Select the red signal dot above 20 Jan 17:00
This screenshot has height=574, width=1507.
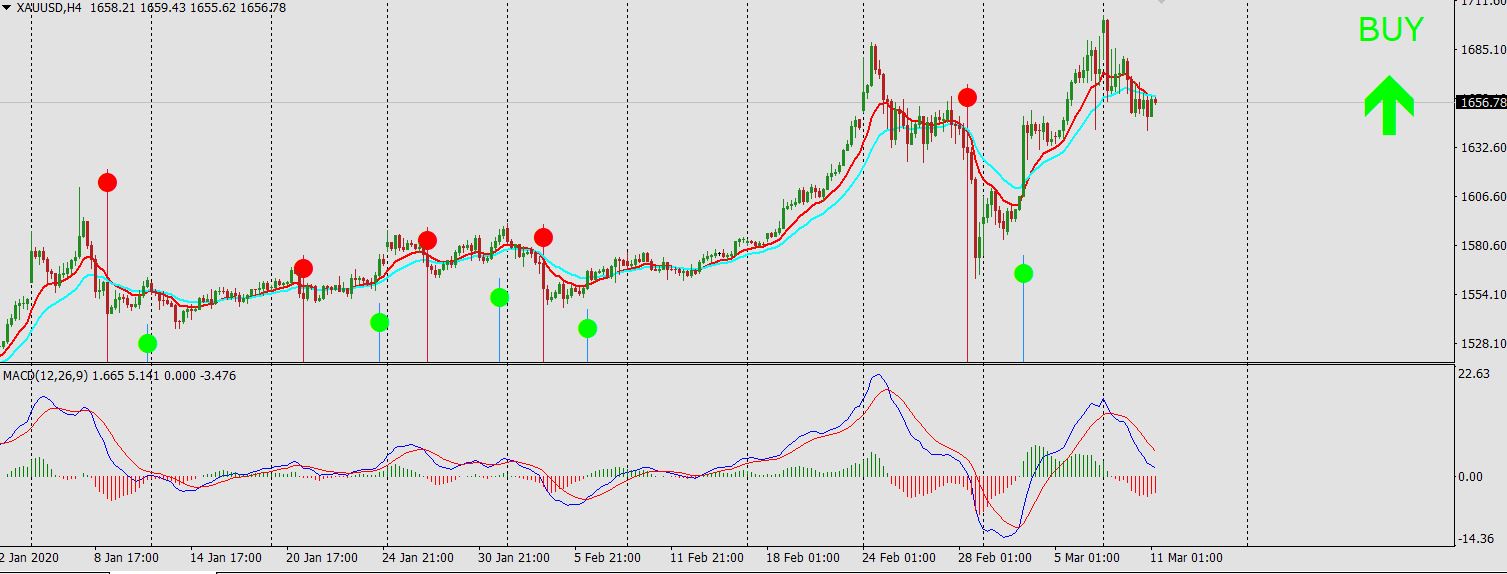pyautogui.click(x=303, y=268)
